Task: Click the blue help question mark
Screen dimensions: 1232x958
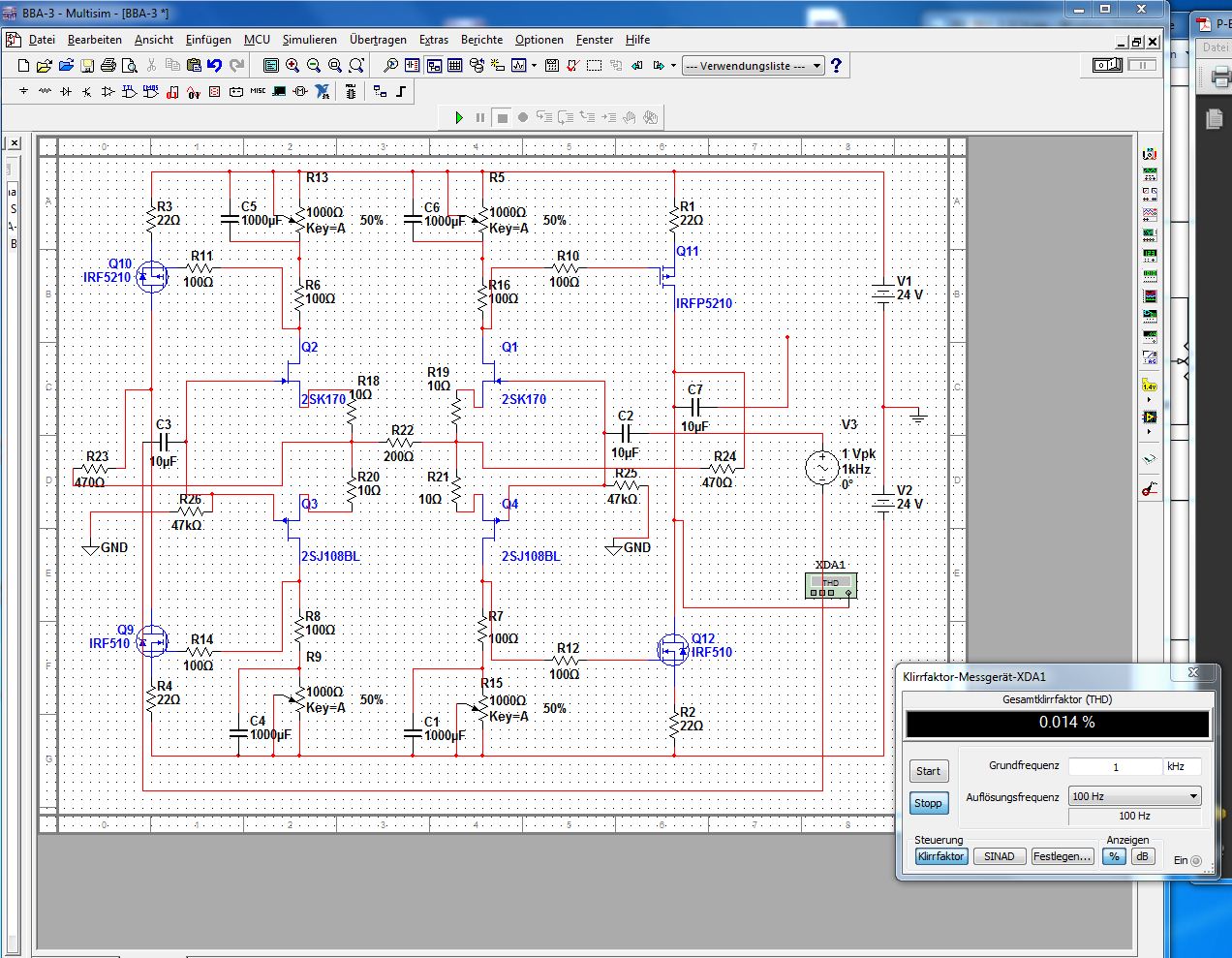Action: click(x=837, y=66)
